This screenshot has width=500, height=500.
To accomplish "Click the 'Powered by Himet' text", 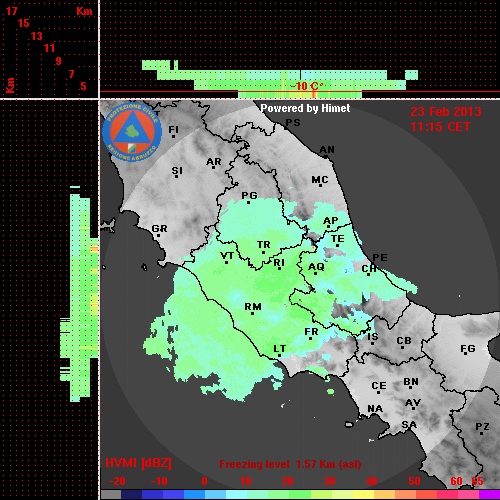I will click(x=305, y=108).
